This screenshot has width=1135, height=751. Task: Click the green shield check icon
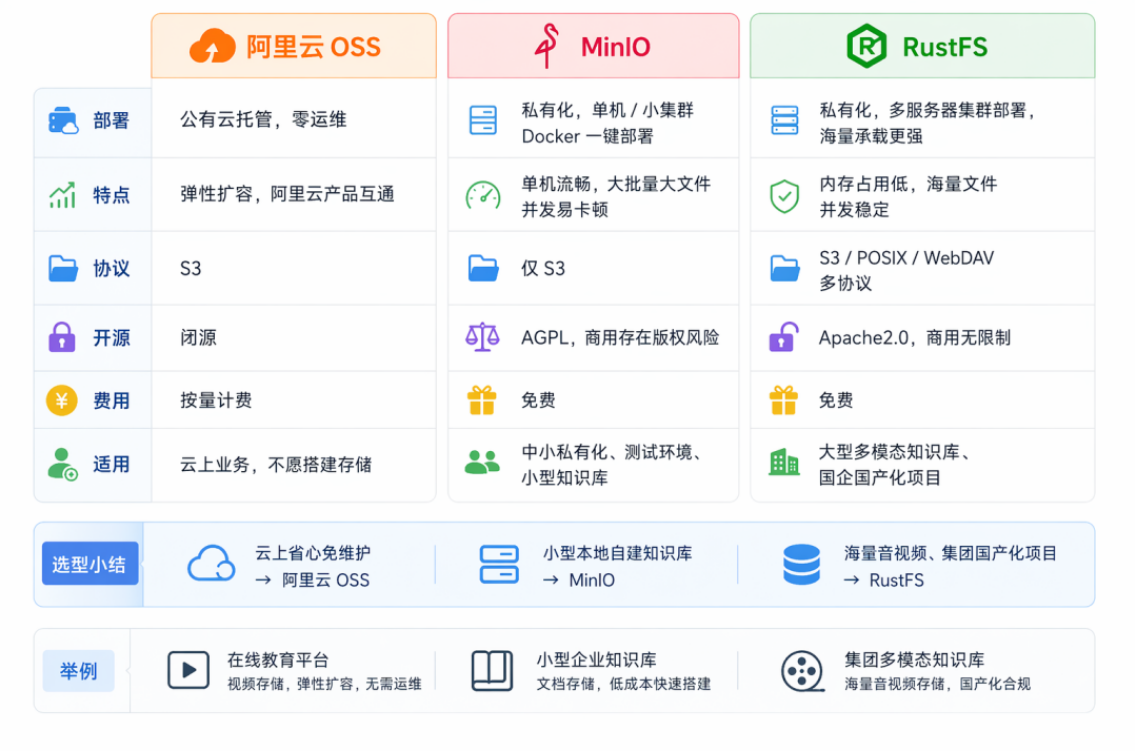[x=784, y=196]
